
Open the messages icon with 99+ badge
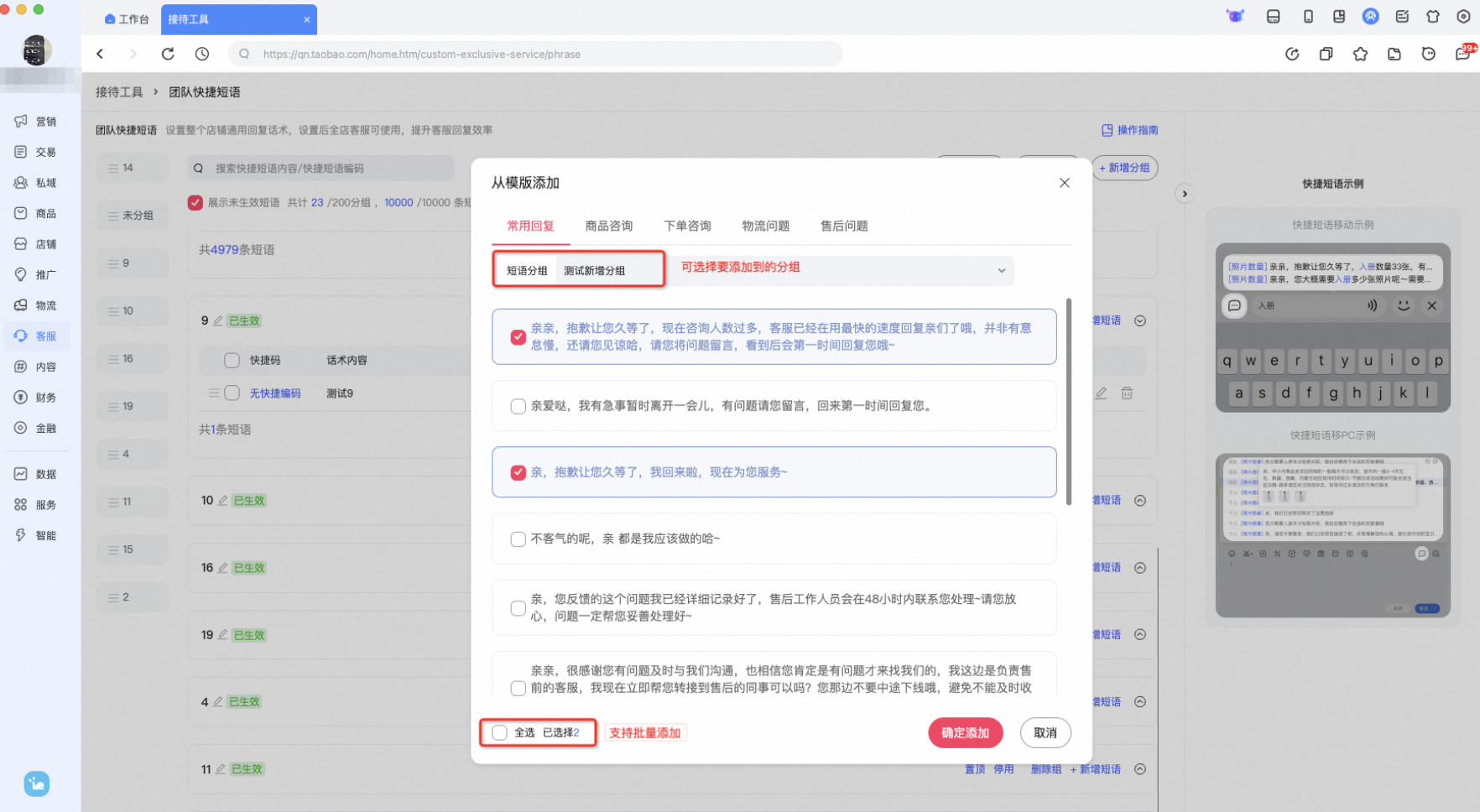(x=1463, y=54)
